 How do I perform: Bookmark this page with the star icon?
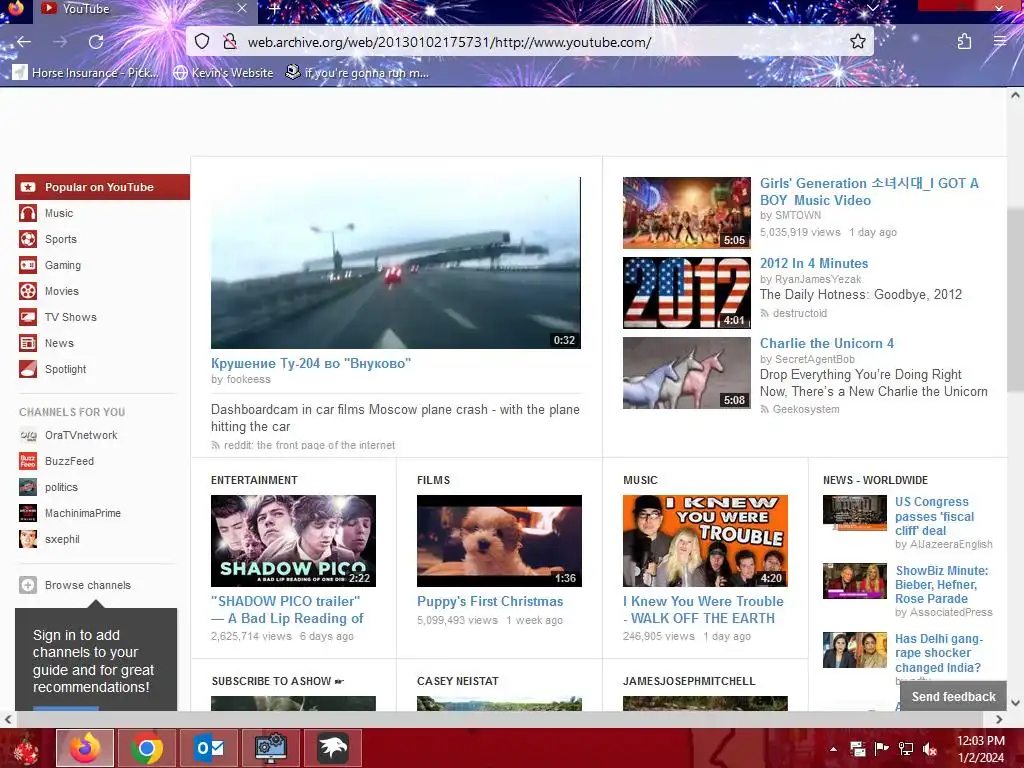[857, 42]
